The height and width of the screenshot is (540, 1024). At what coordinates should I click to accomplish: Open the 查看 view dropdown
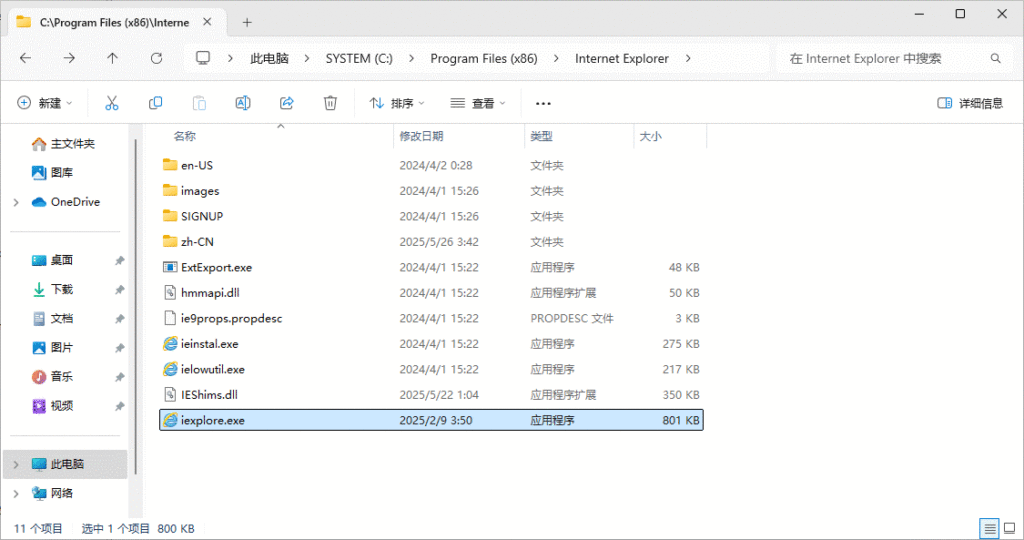pyautogui.click(x=478, y=103)
